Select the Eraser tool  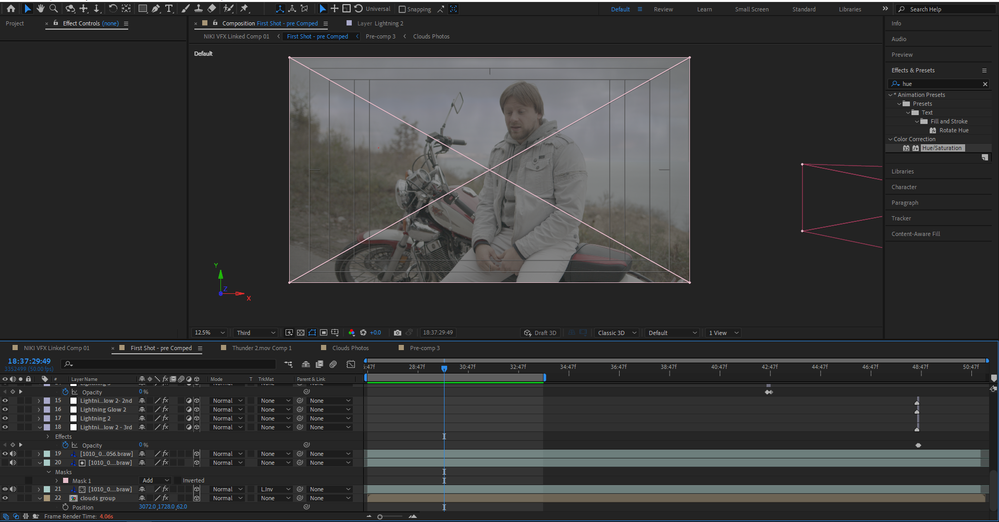pyautogui.click(x=212, y=9)
